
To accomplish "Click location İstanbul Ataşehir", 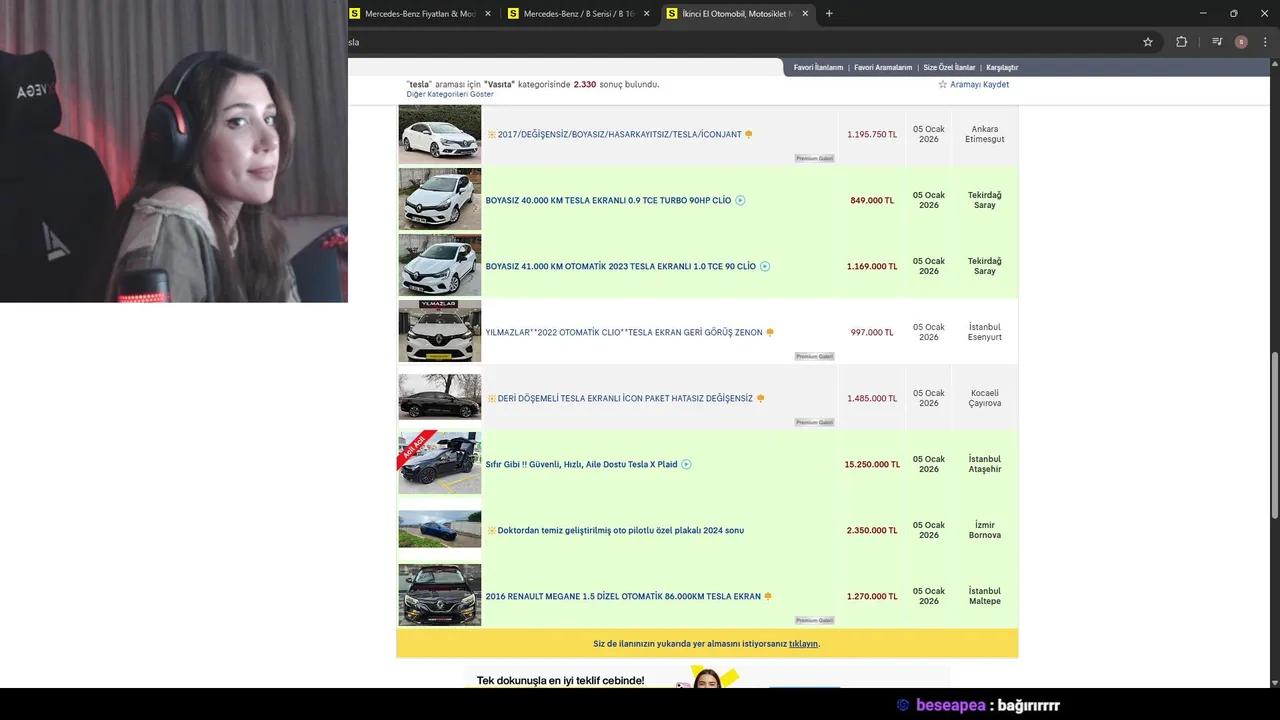I will (985, 464).
